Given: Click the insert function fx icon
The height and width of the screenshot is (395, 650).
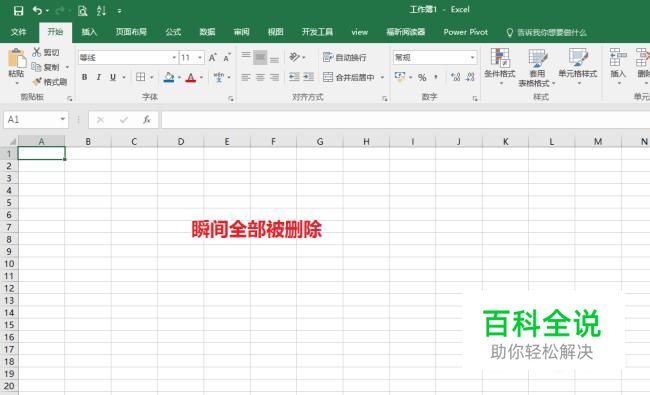Looking at the screenshot, I should pos(146,120).
